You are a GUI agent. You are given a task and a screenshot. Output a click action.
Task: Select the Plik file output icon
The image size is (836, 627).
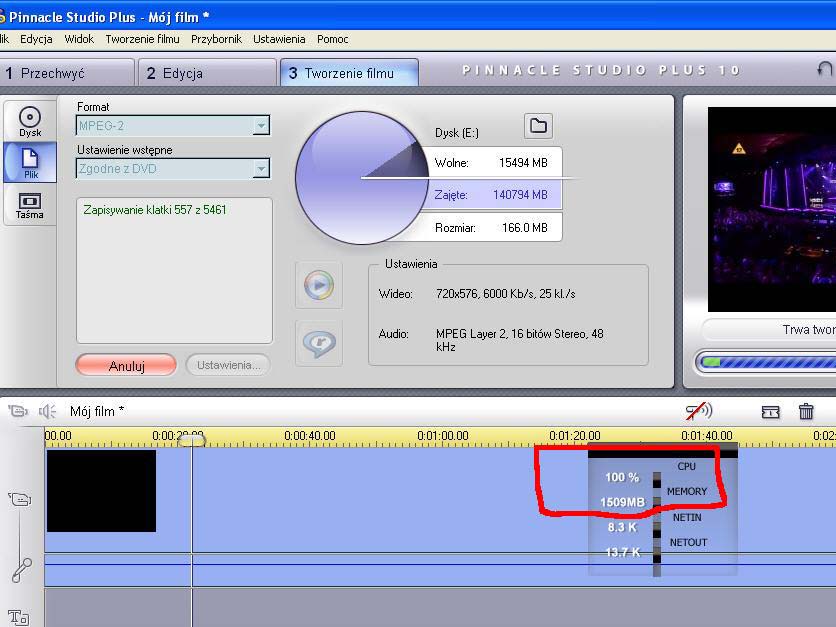30,163
